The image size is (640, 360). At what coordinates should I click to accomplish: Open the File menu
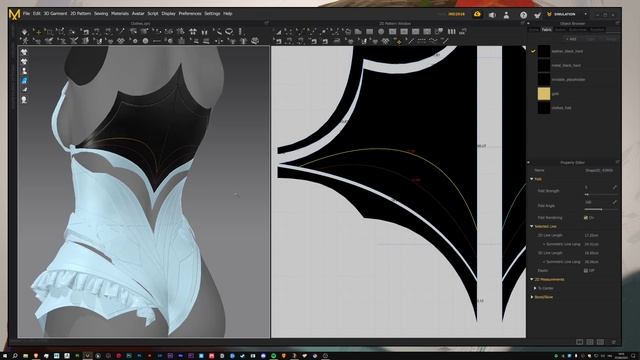(26, 13)
